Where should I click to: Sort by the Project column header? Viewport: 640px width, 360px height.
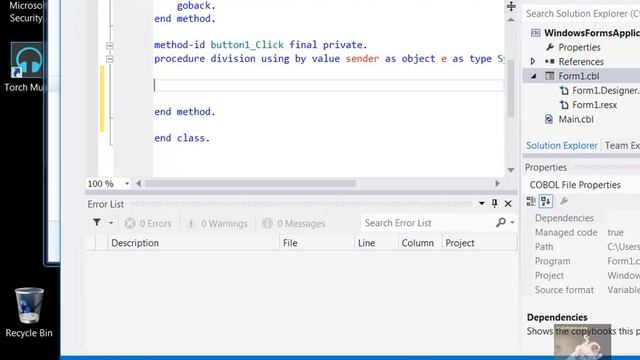(479, 243)
